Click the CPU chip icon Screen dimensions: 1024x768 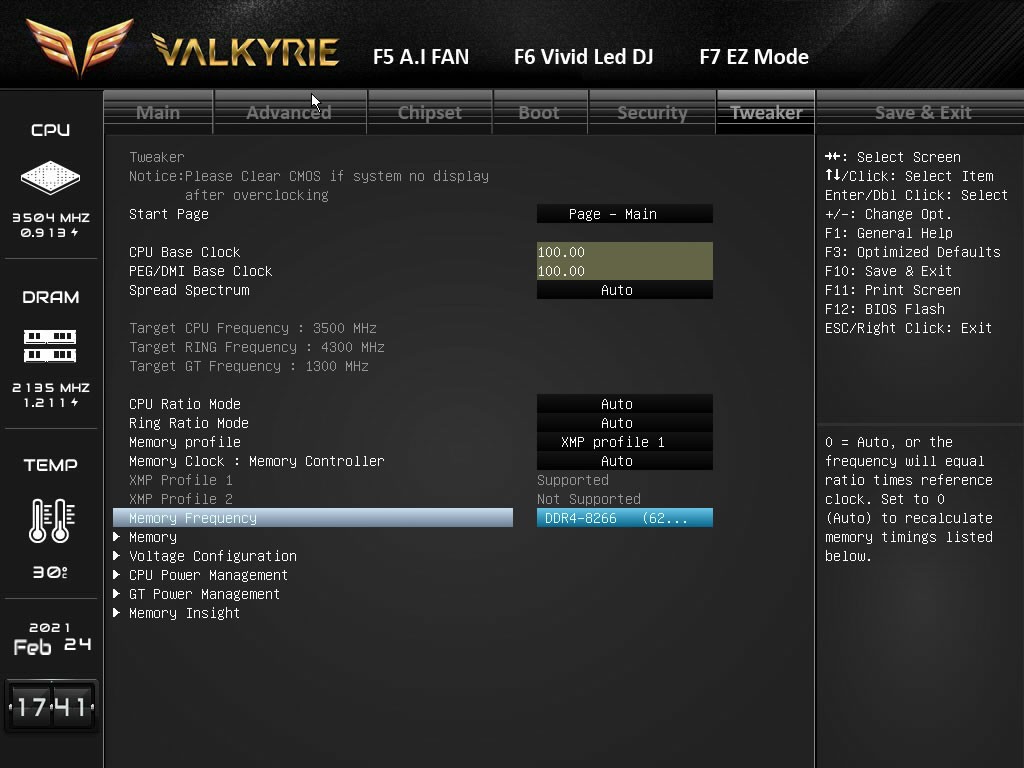click(50, 177)
